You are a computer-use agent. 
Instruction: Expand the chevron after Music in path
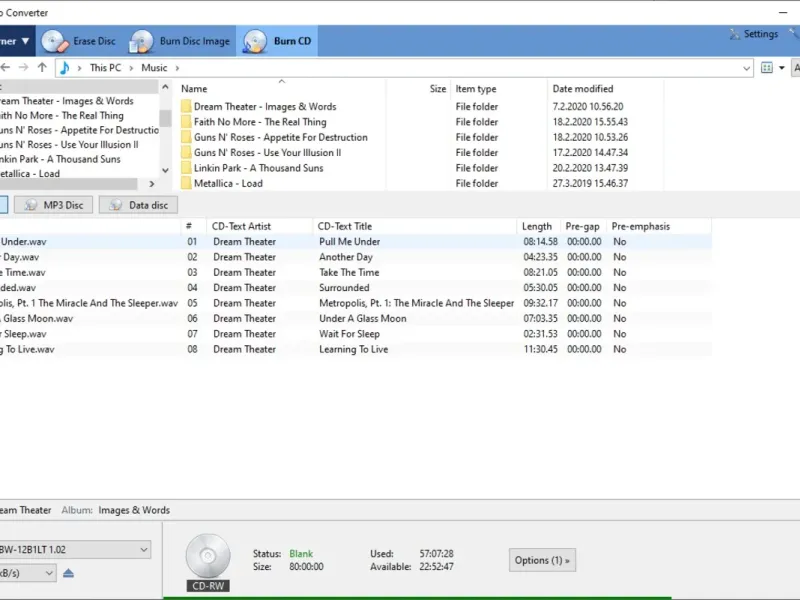coord(177,68)
